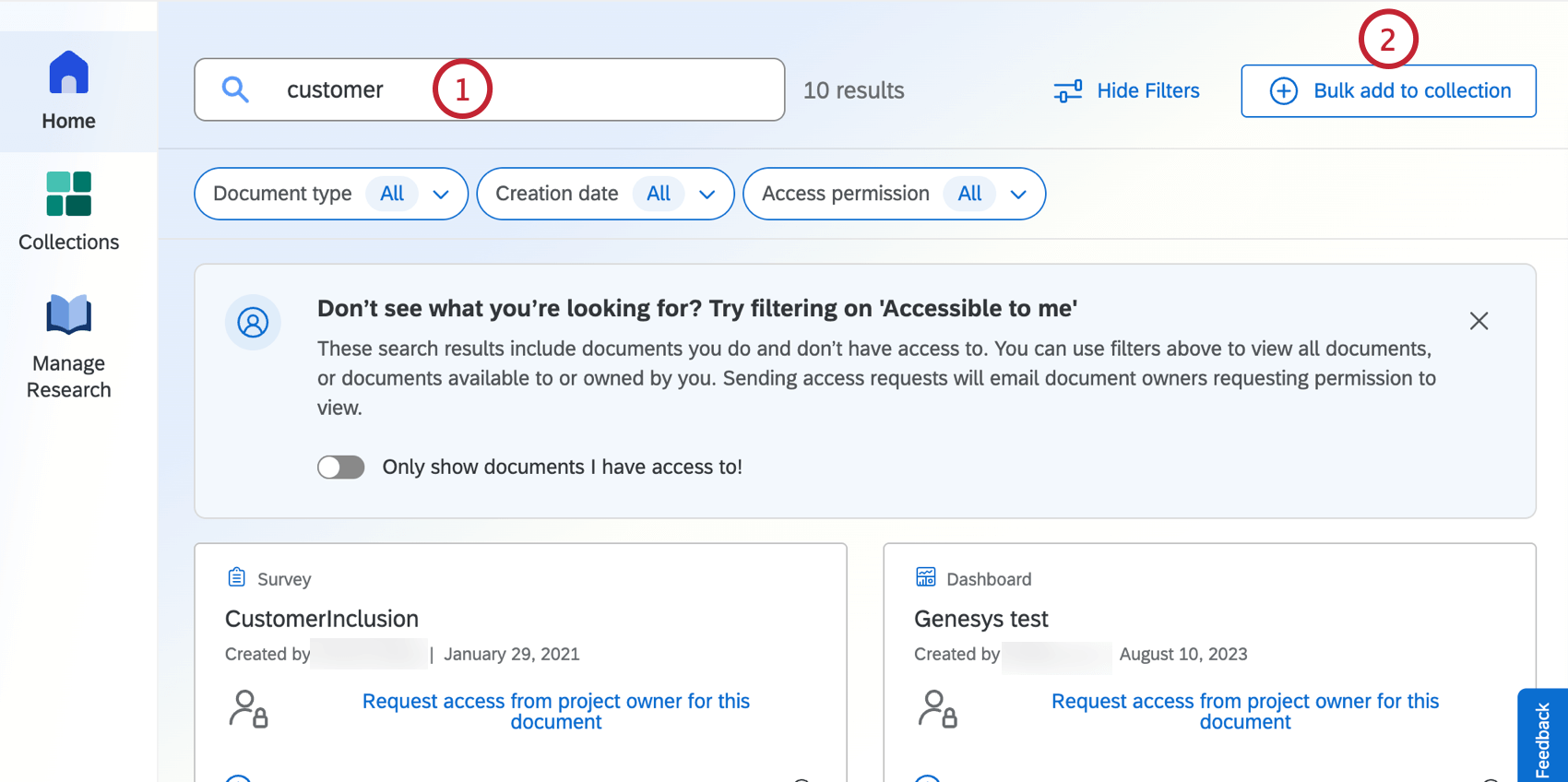Image resolution: width=1568 pixels, height=782 pixels.
Task: Dismiss the Accessible to me info banner
Action: [x=1479, y=321]
